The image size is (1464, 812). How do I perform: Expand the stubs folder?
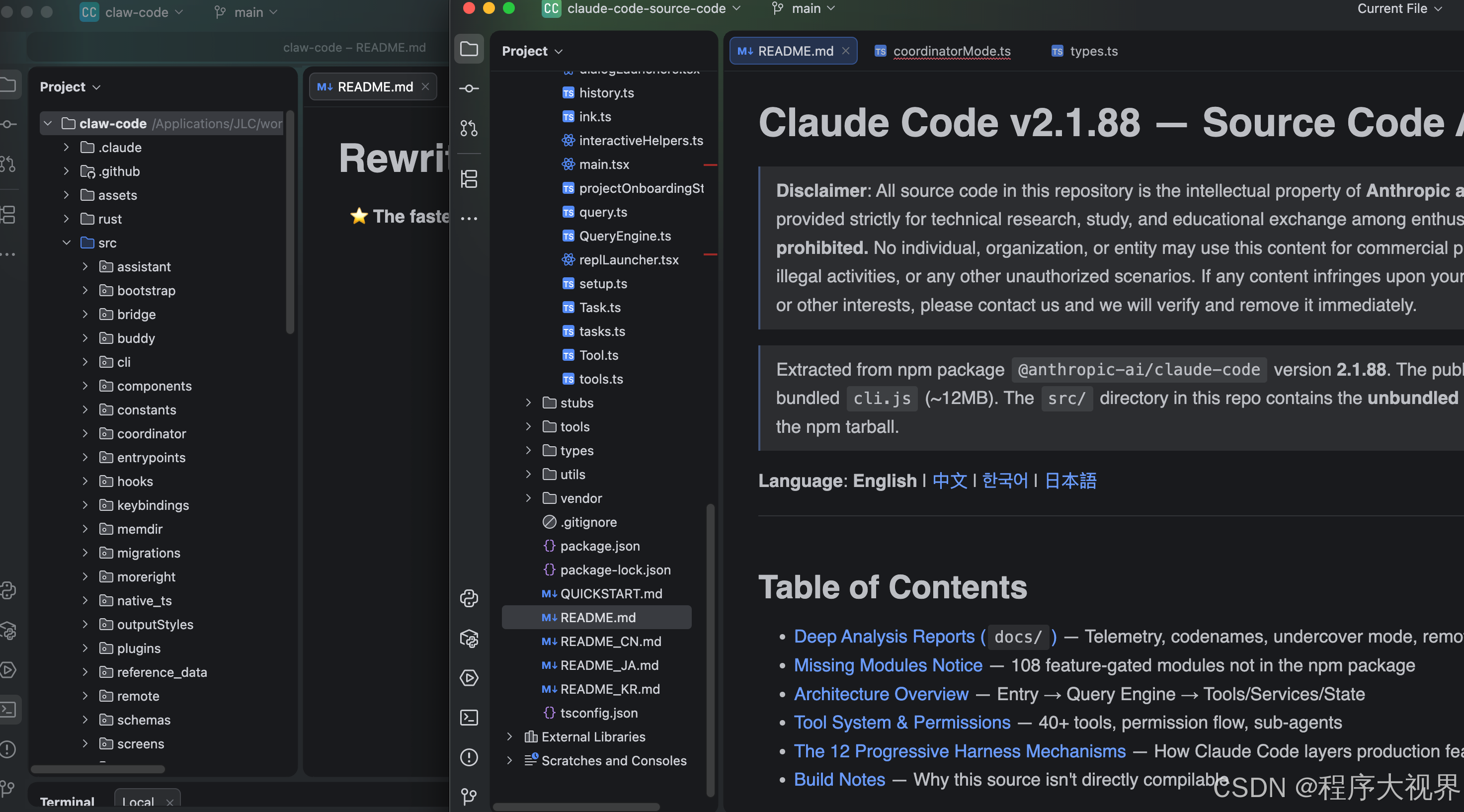click(x=528, y=403)
